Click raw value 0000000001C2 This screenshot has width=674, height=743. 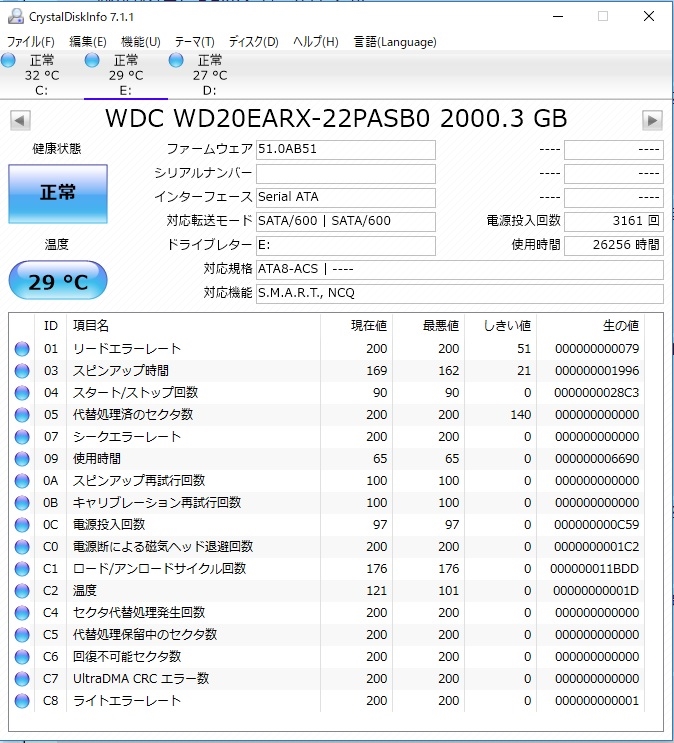click(x=597, y=547)
